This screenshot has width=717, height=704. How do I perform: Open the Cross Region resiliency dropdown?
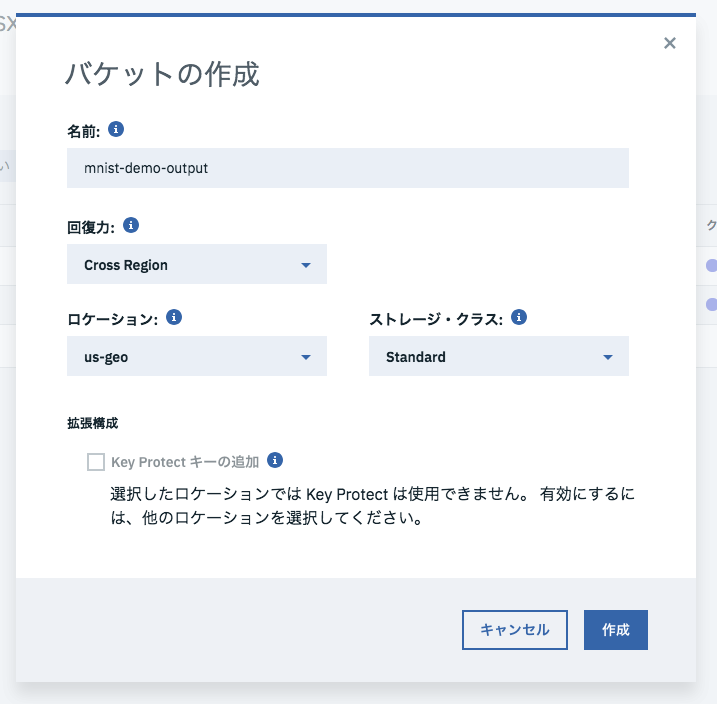pos(196,265)
